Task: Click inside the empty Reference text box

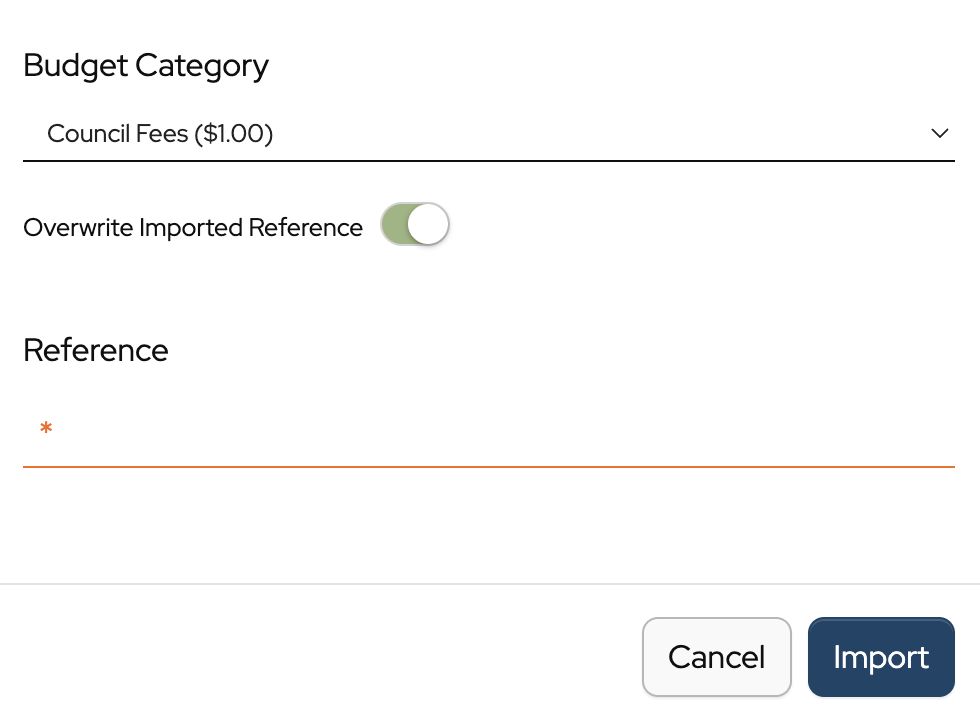Action: click(x=488, y=432)
